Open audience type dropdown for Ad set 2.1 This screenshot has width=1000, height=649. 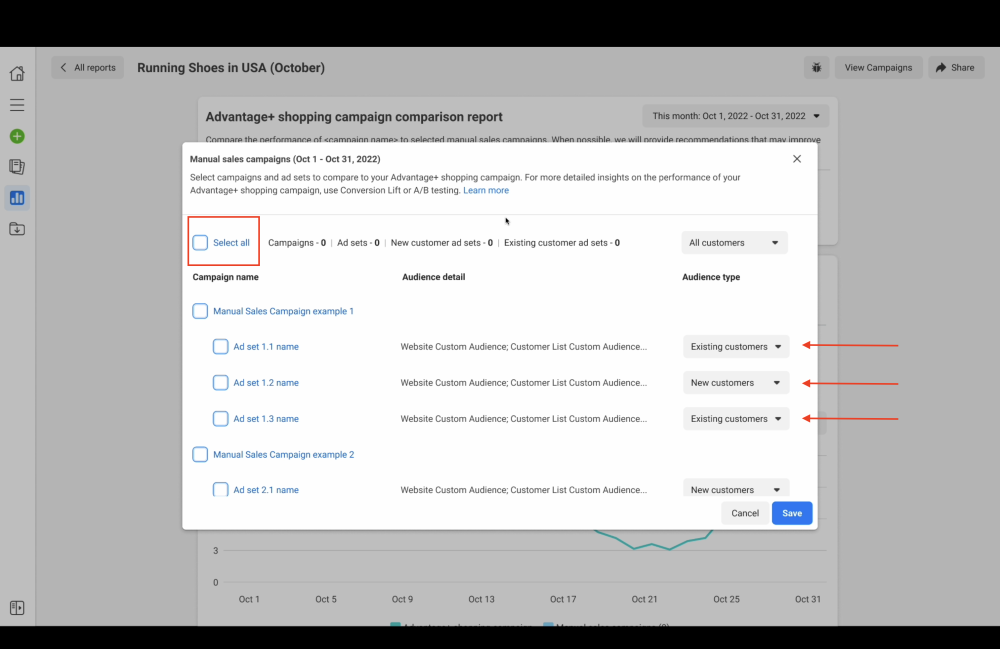pos(736,489)
